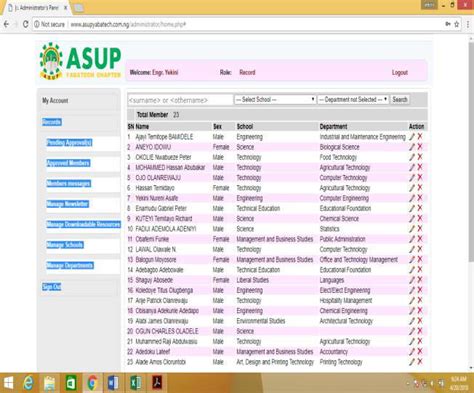Screen dimensions: 474x393
Task: Edit Ajayi Temitope BAMIDELE's record with pencil icon
Action: 412,137
